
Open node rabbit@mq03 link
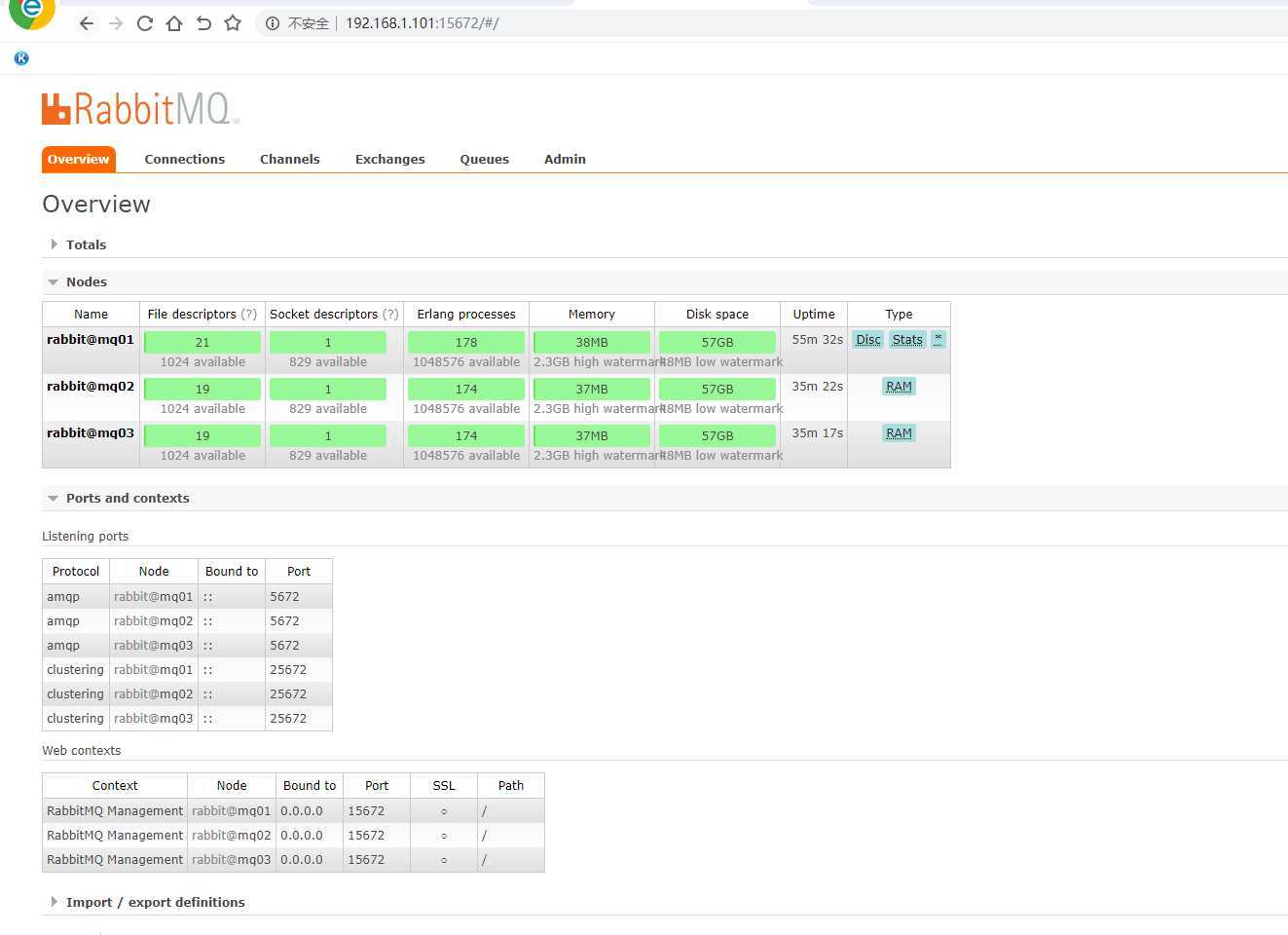(x=91, y=432)
